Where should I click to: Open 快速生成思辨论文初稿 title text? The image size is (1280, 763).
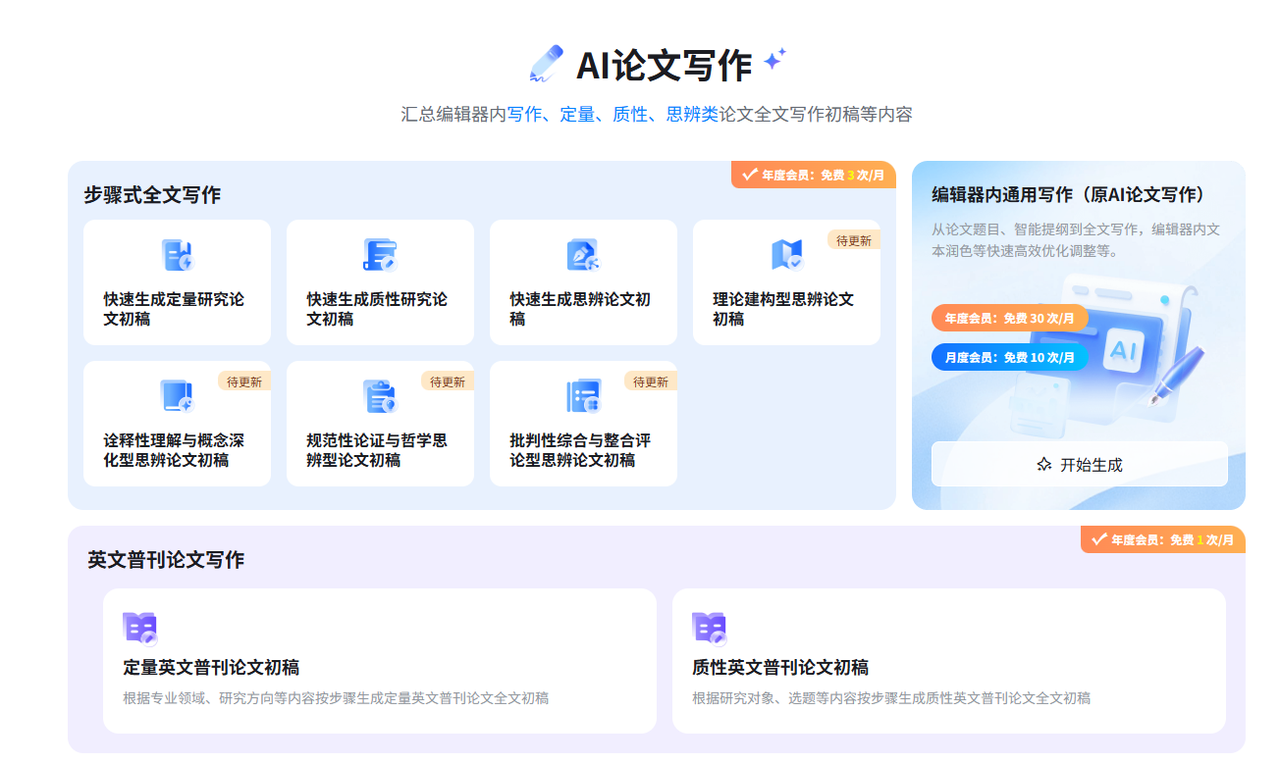580,309
